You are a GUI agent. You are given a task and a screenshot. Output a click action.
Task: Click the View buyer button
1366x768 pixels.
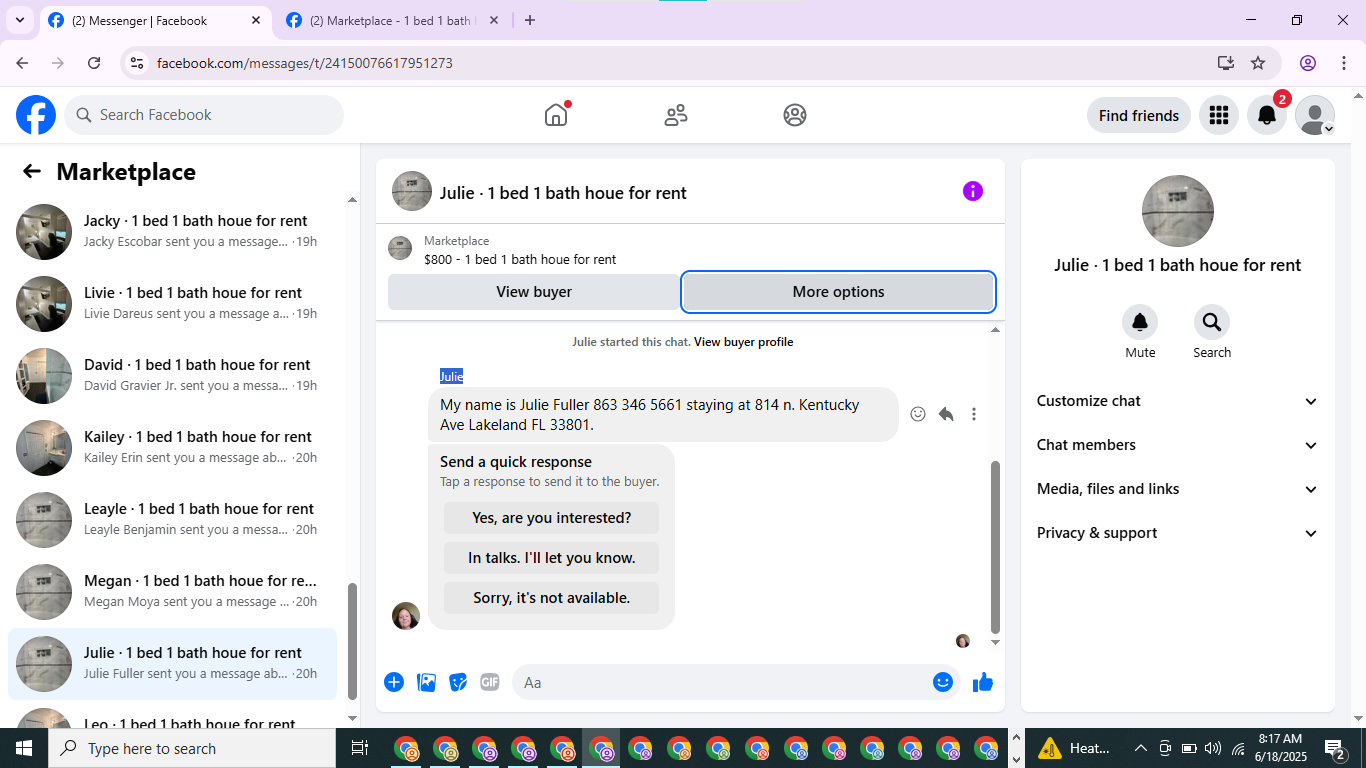point(534,292)
